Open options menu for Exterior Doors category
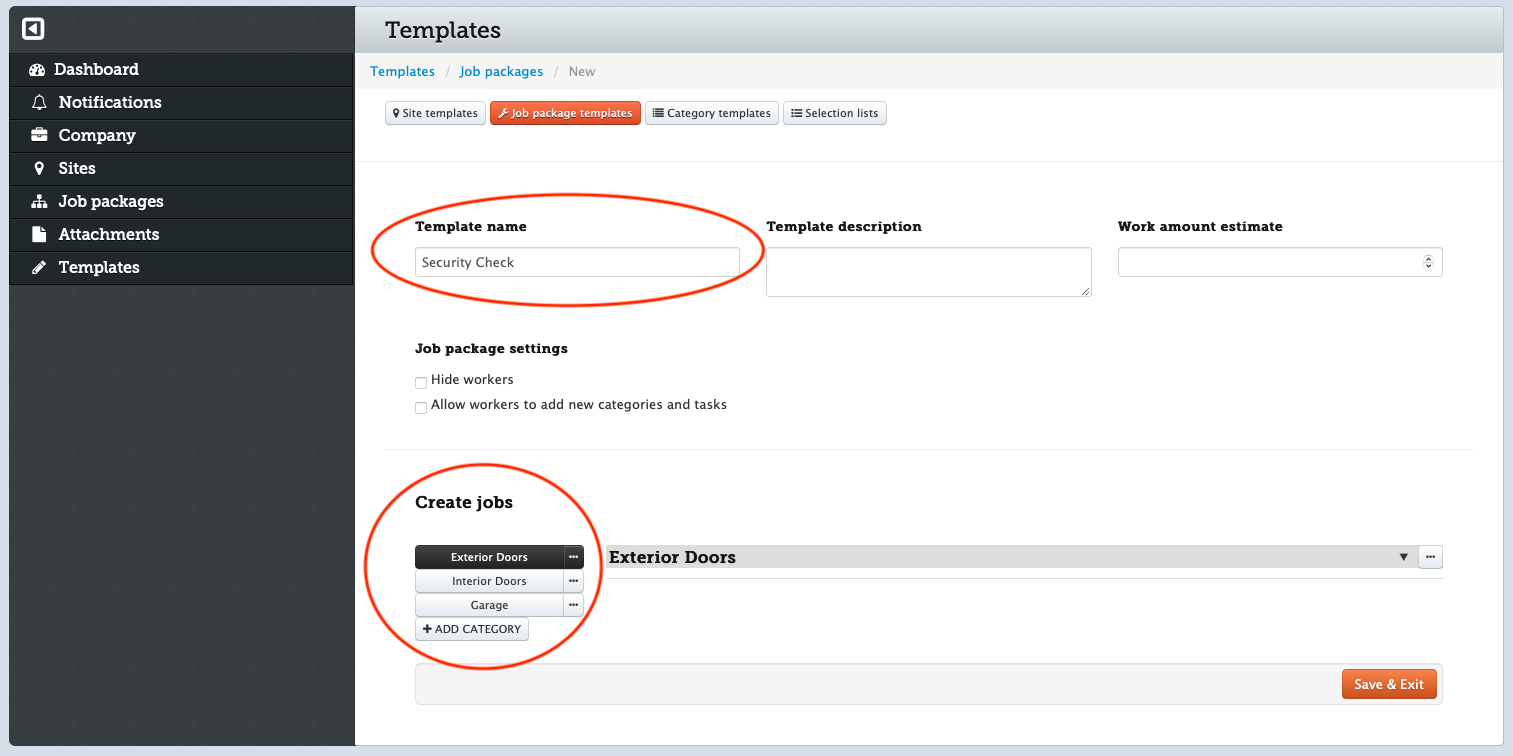Image resolution: width=1513 pixels, height=756 pixels. (574, 557)
